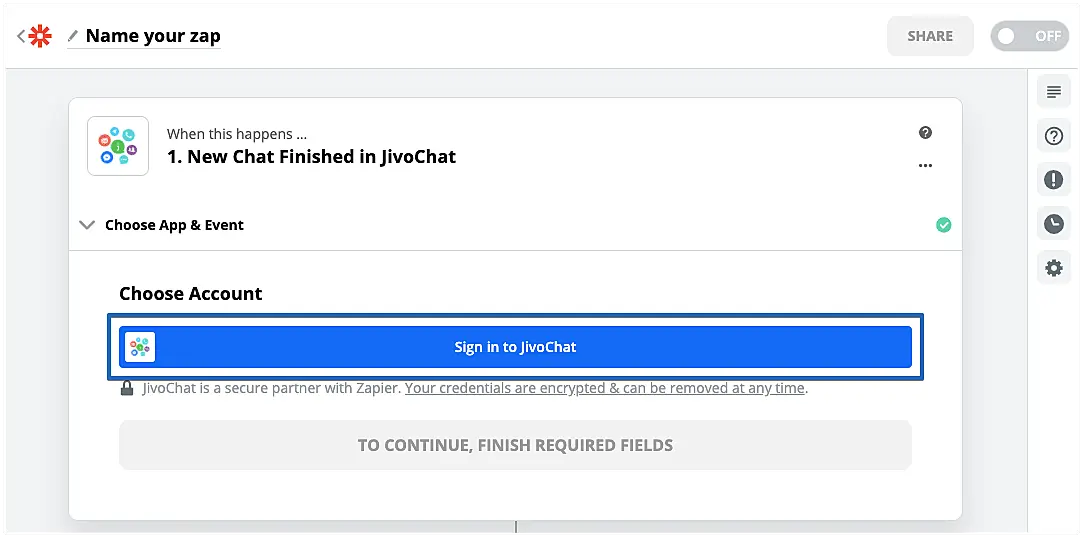This screenshot has width=1083, height=538.
Task: Click the green checkmark status icon
Action: (x=943, y=225)
